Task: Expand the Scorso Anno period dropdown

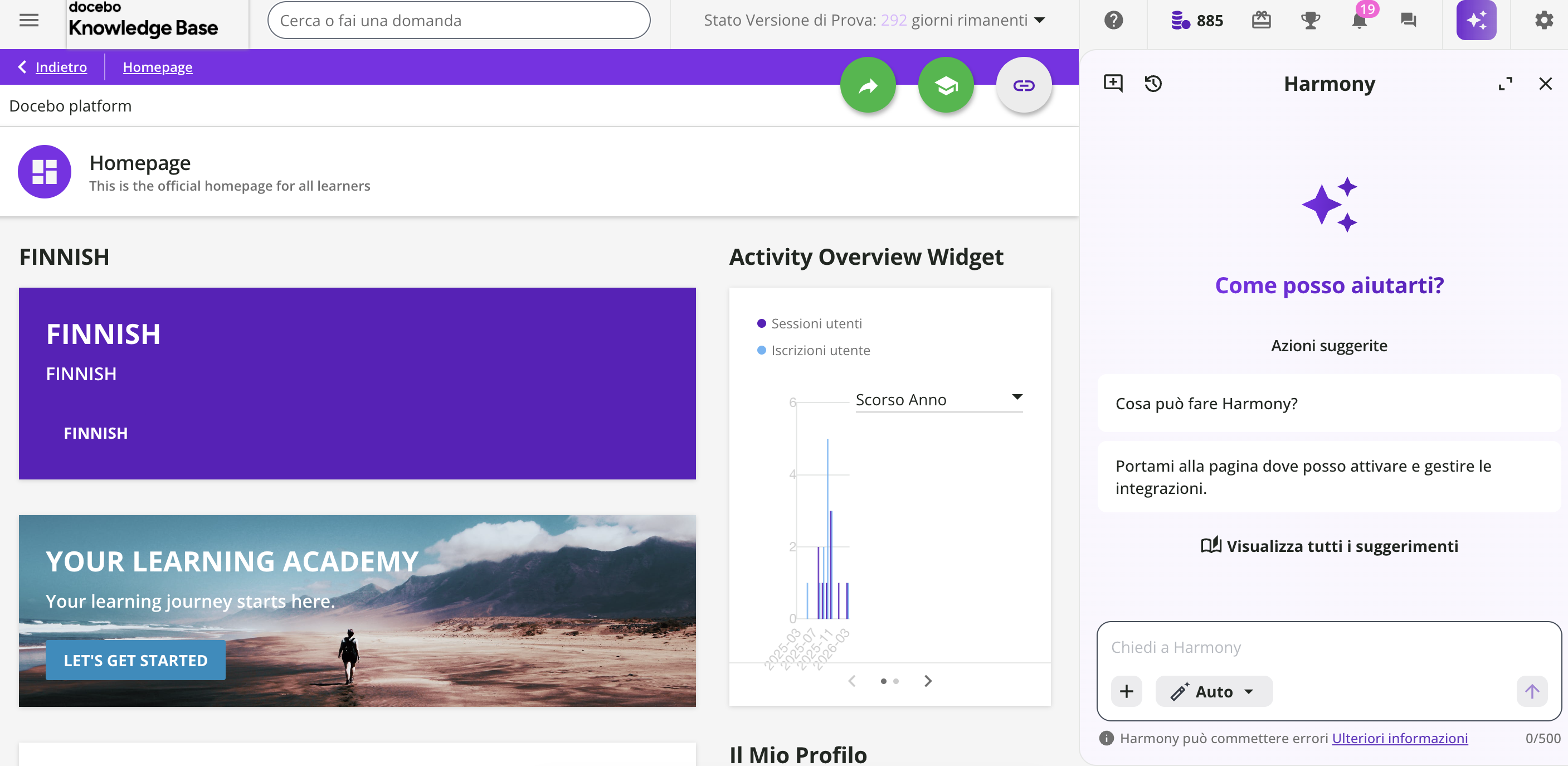Action: [938, 399]
